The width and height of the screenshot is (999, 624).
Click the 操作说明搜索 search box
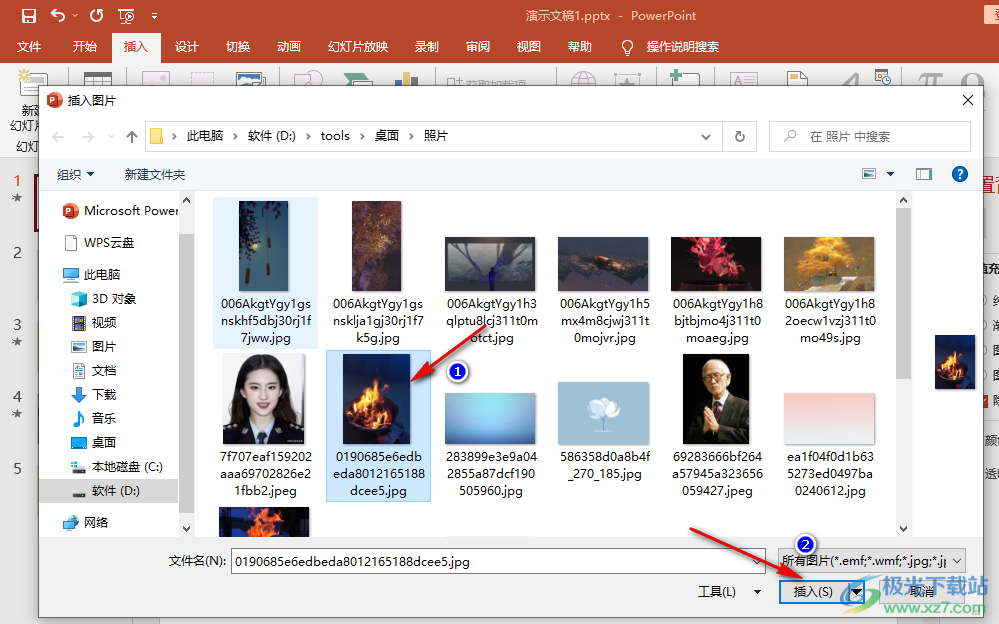pos(682,47)
